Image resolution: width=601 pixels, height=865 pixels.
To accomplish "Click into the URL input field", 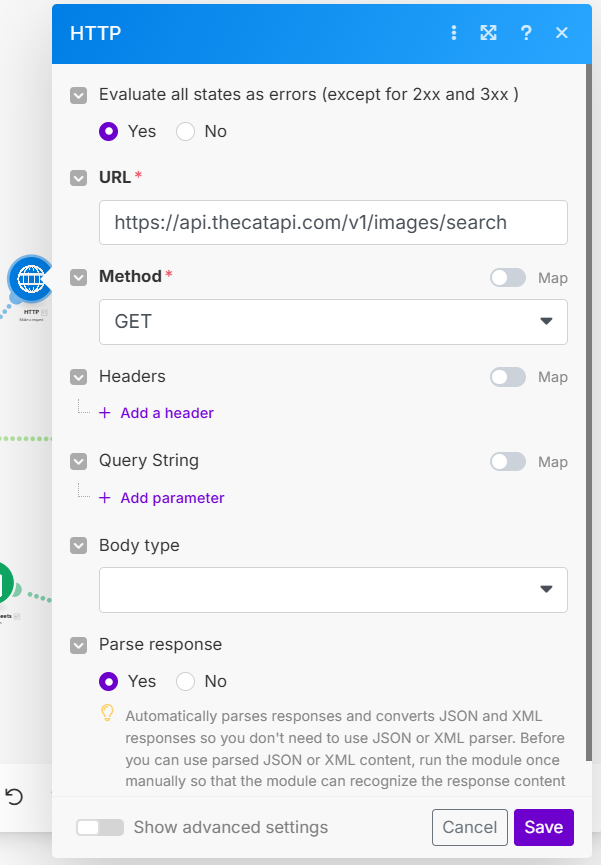I will point(333,223).
